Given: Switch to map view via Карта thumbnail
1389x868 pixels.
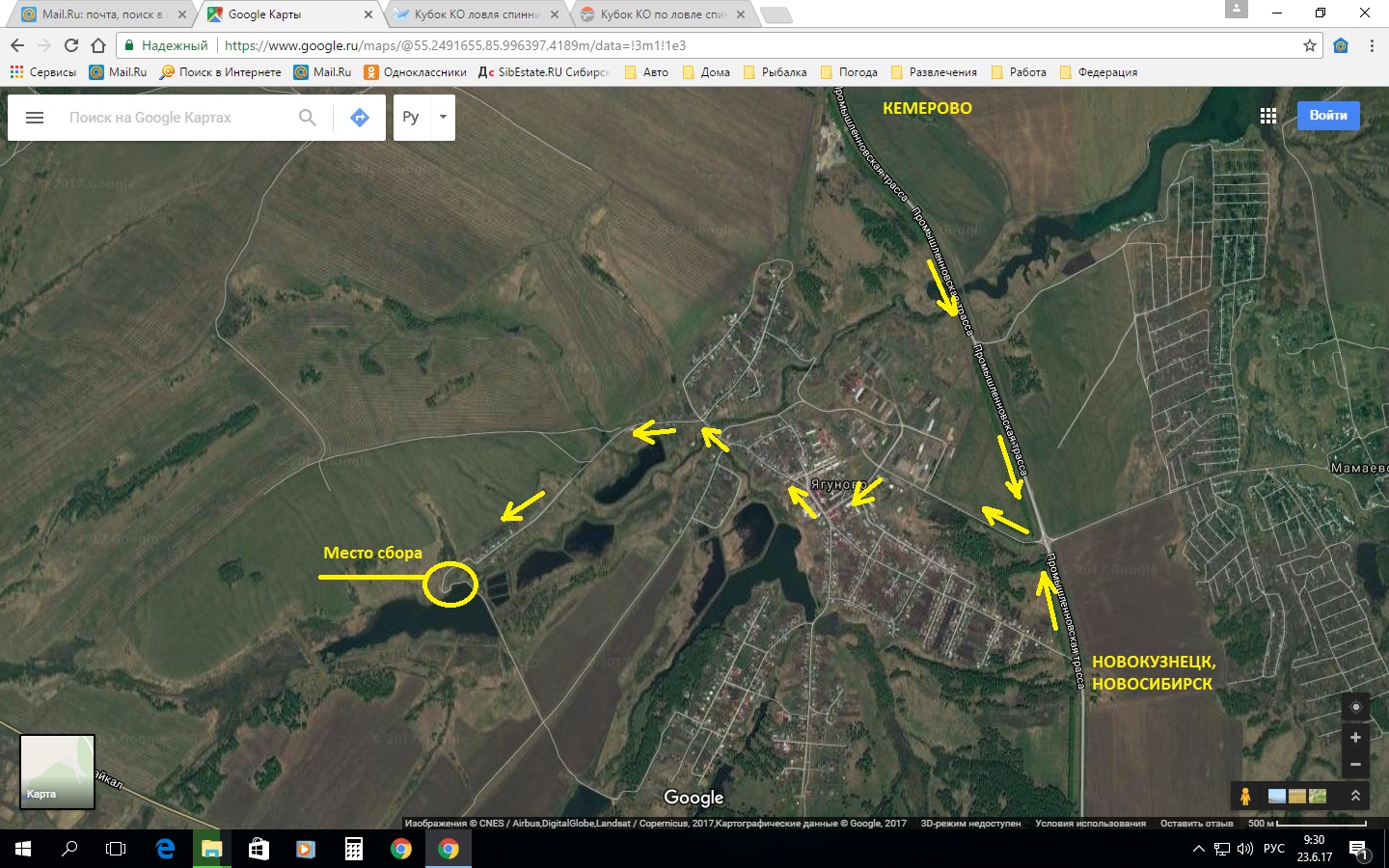Looking at the screenshot, I should 58,772.
